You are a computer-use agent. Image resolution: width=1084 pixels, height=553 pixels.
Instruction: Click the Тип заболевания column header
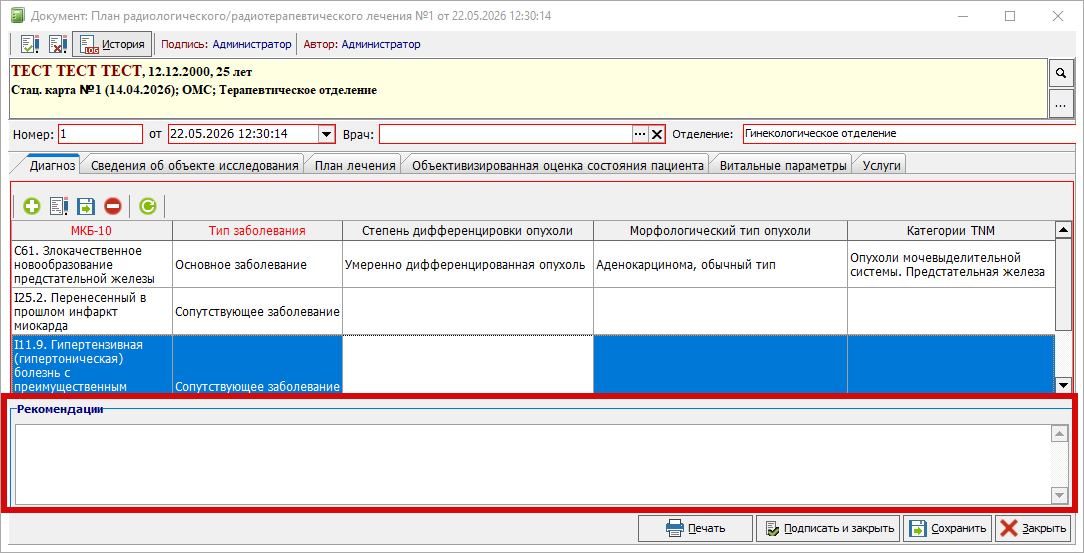[x=257, y=230]
